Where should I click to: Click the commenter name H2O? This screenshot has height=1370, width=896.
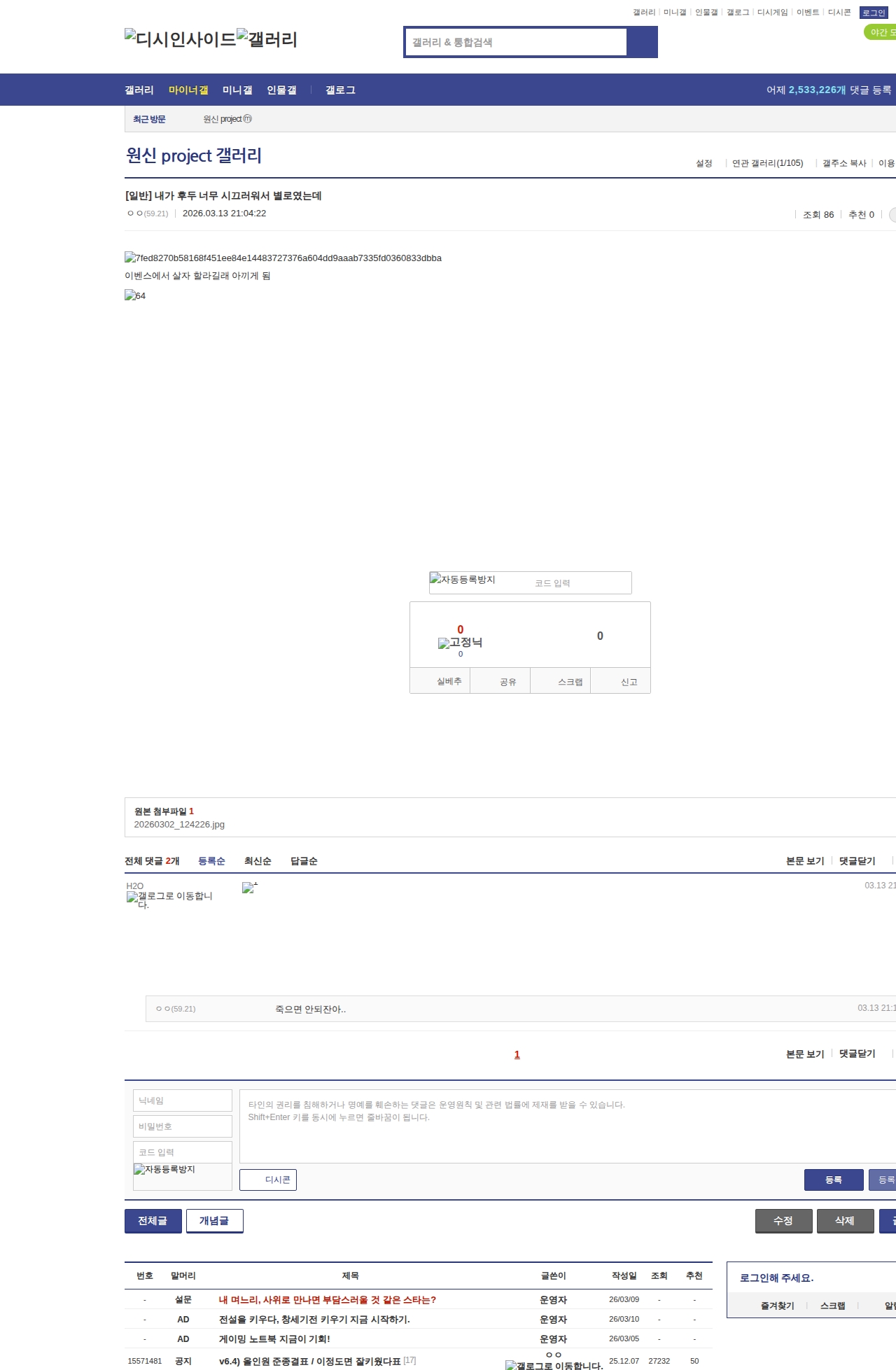135,886
